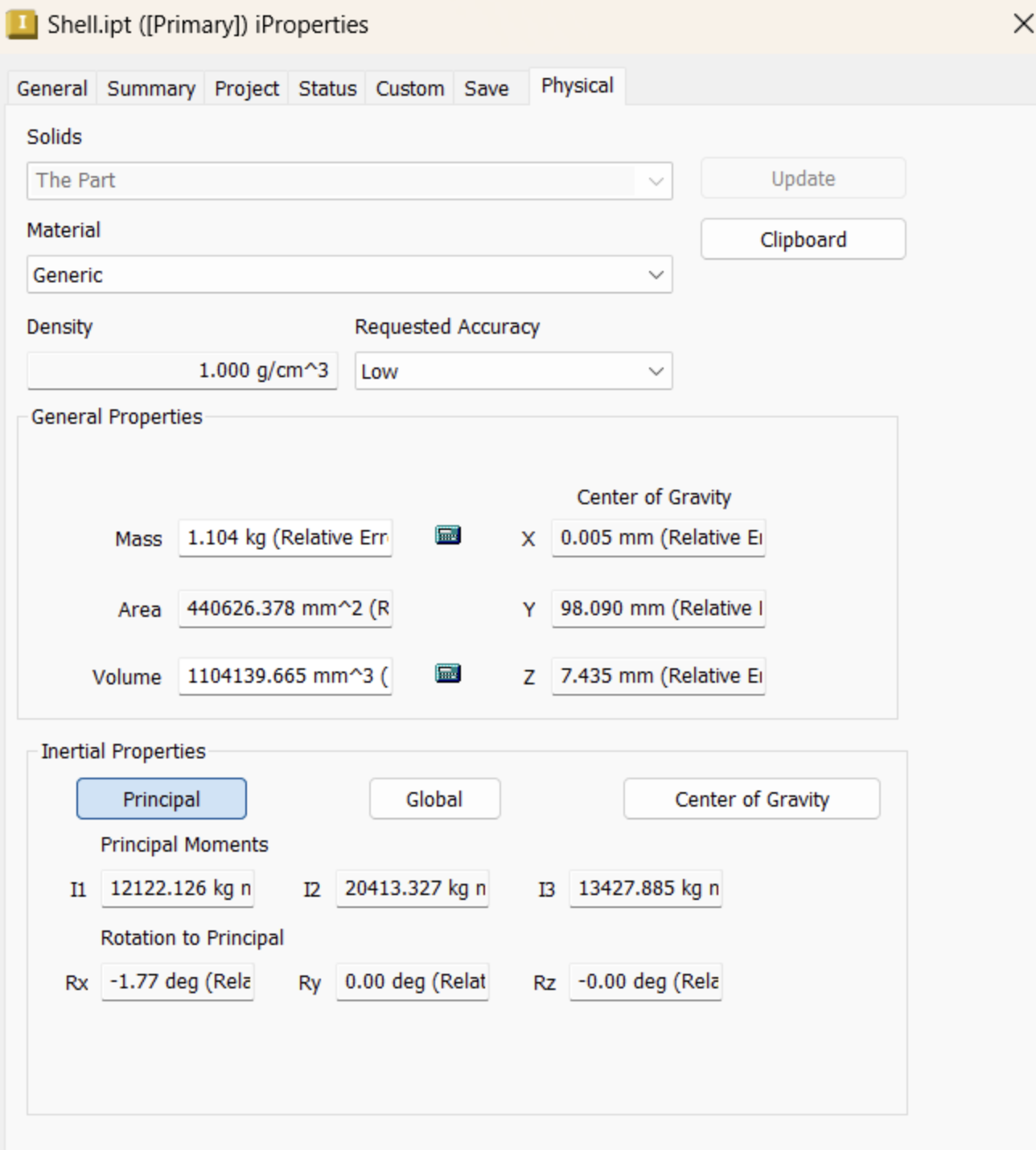This screenshot has height=1150, width=1036.
Task: Go to the Project tab
Action: [246, 88]
